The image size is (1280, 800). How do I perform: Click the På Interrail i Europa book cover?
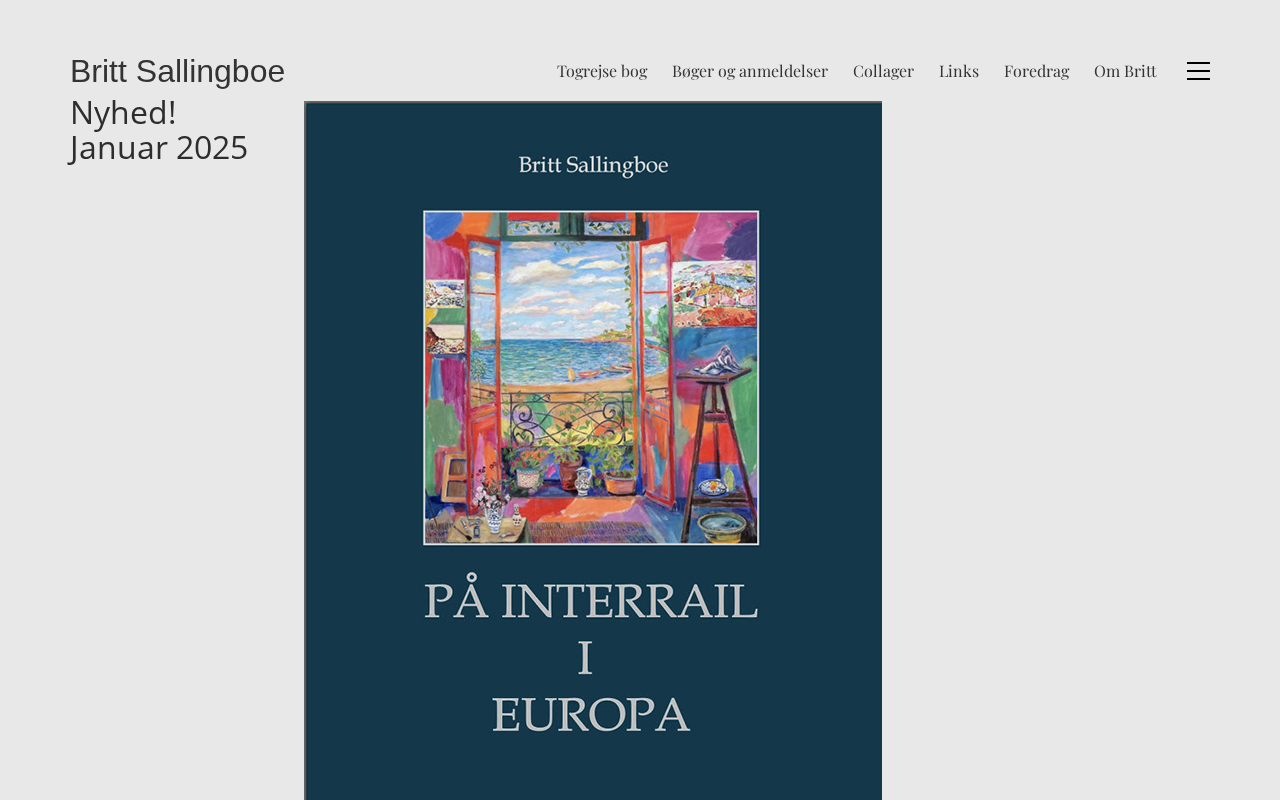point(593,451)
